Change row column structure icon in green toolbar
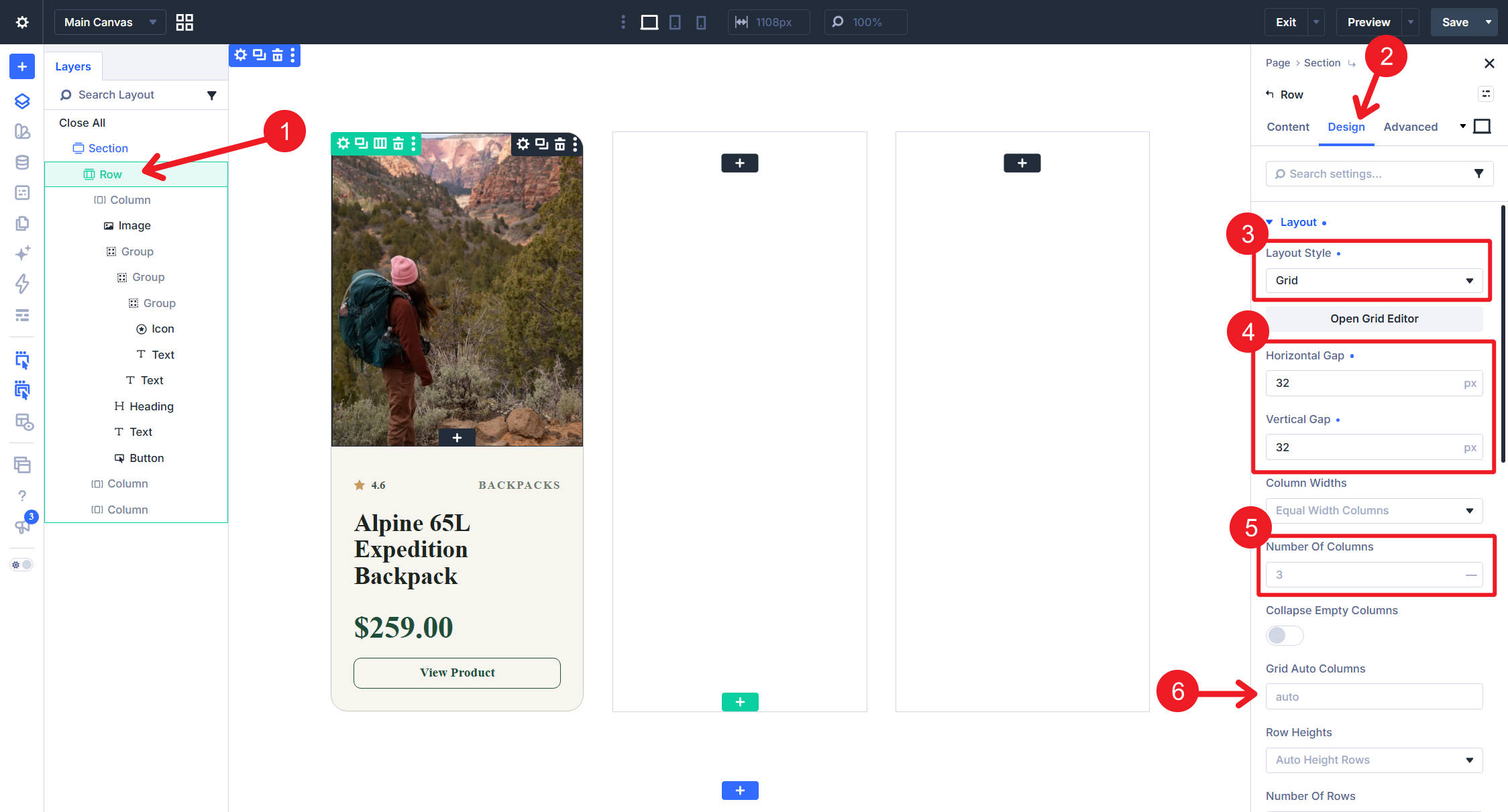The height and width of the screenshot is (812, 1508). point(380,143)
